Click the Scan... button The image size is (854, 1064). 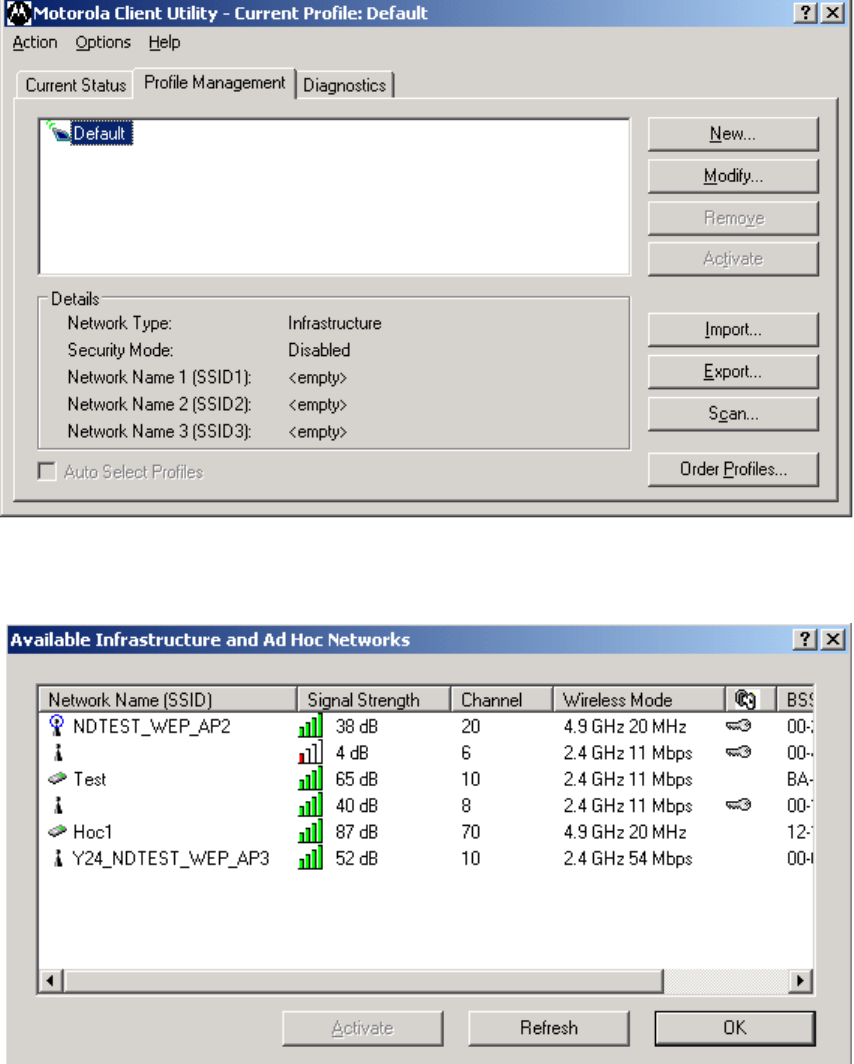click(733, 413)
